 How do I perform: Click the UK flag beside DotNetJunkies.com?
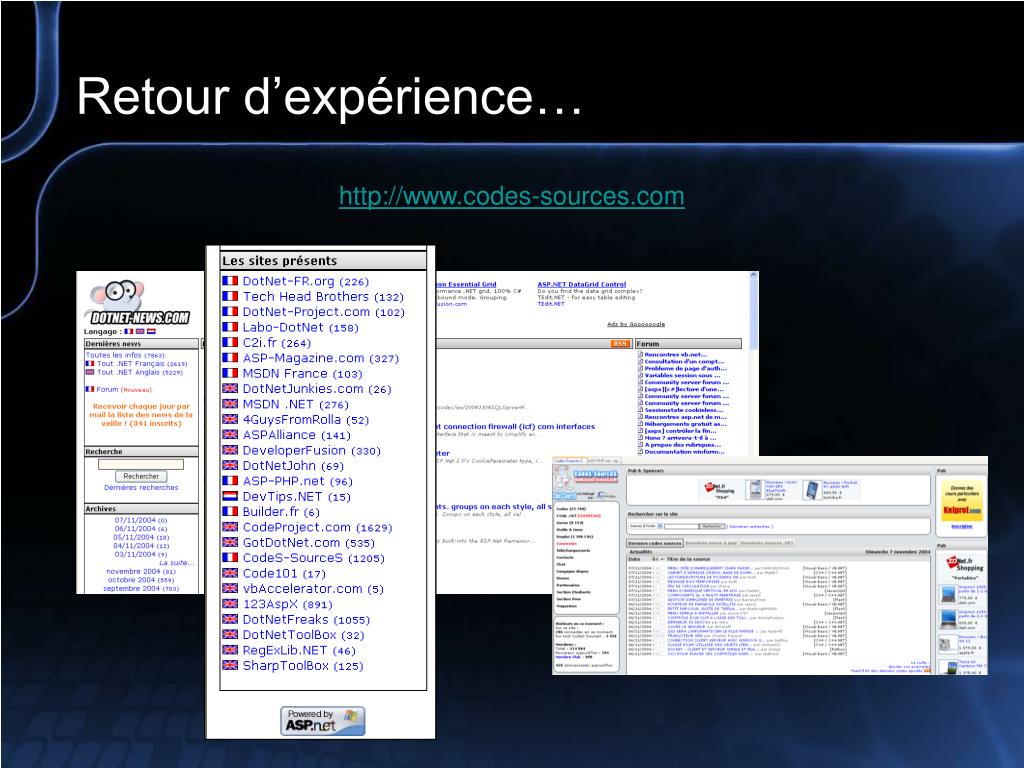(230, 389)
